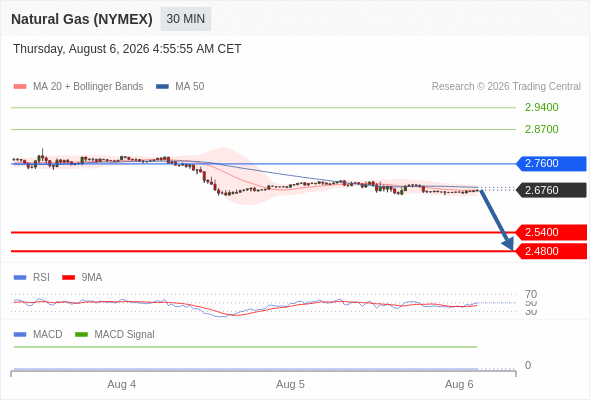Toggle the MA 20 + Bollinger Bands legend label
The width and height of the screenshot is (590, 400).
(88, 87)
